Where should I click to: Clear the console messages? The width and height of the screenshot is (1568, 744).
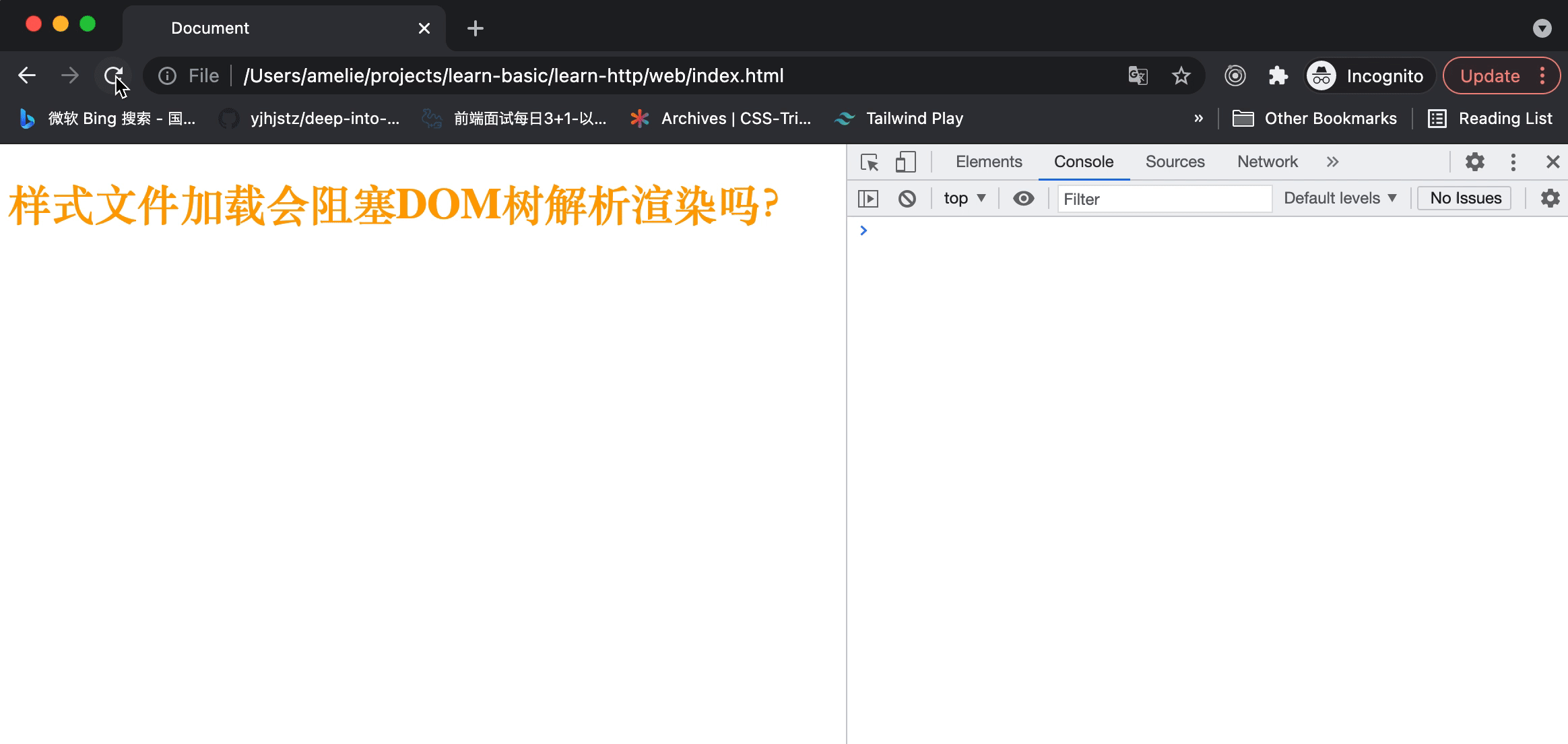907,198
